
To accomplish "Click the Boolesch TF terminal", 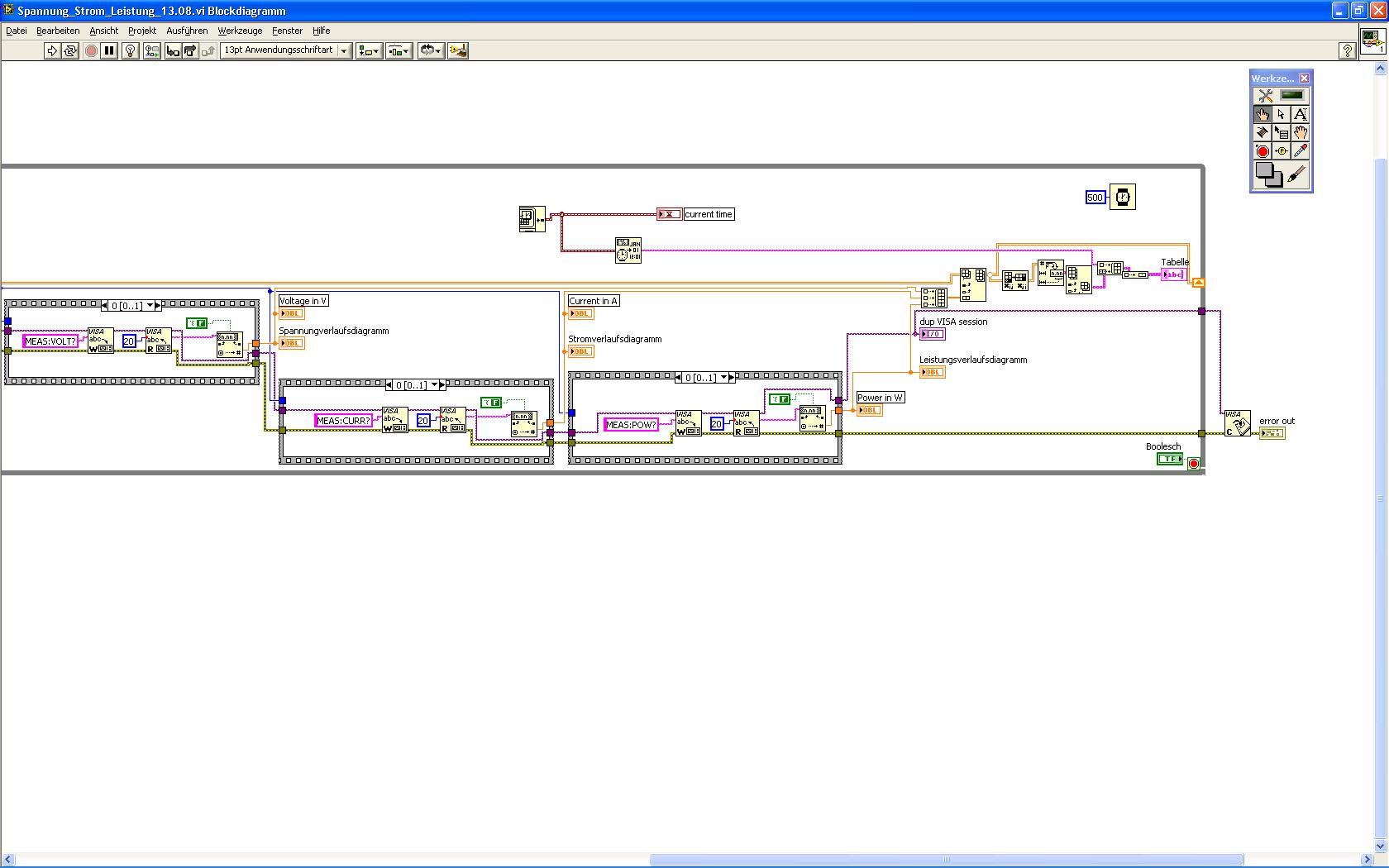I will pyautogui.click(x=1169, y=459).
